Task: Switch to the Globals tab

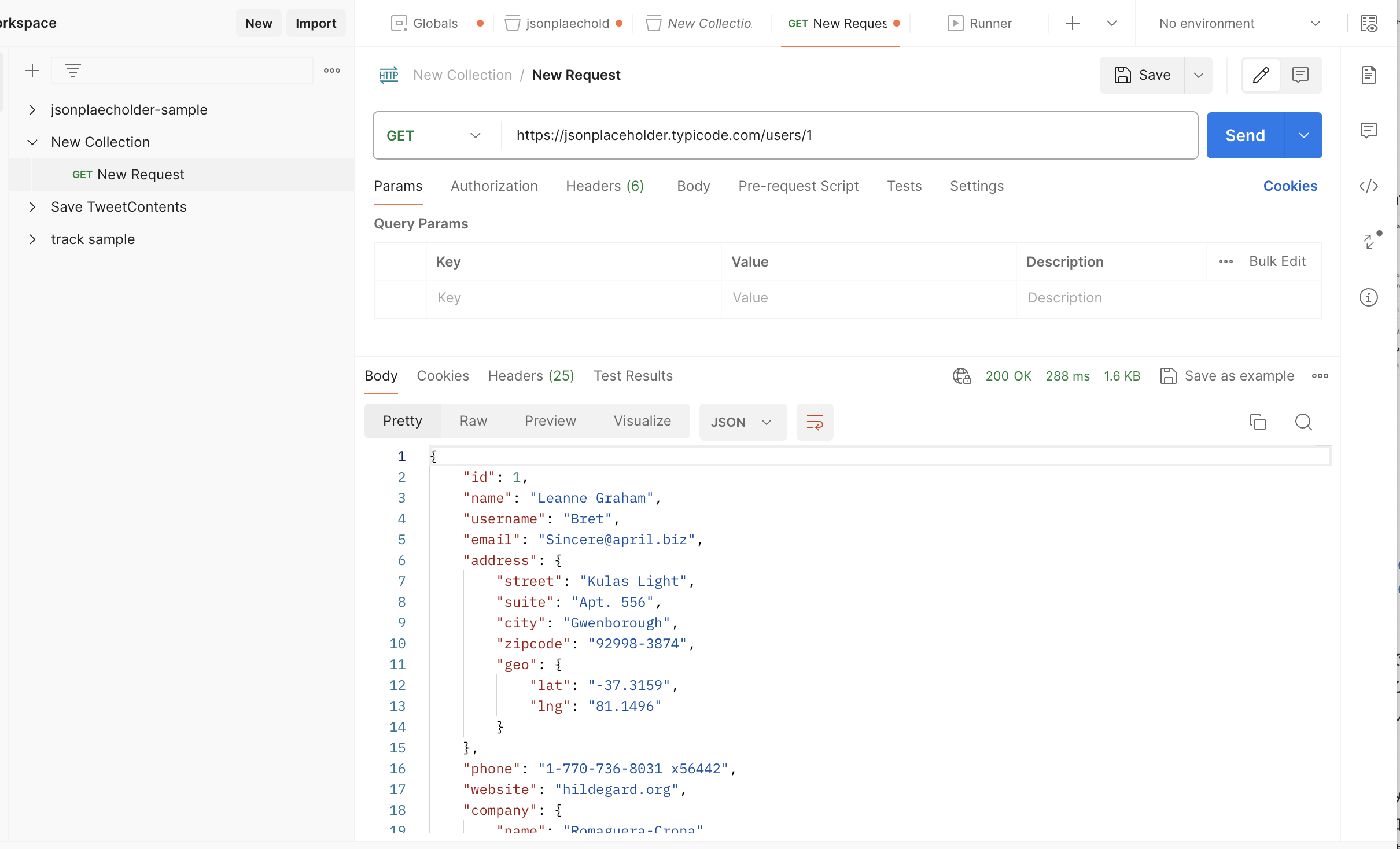Action: coord(435,23)
